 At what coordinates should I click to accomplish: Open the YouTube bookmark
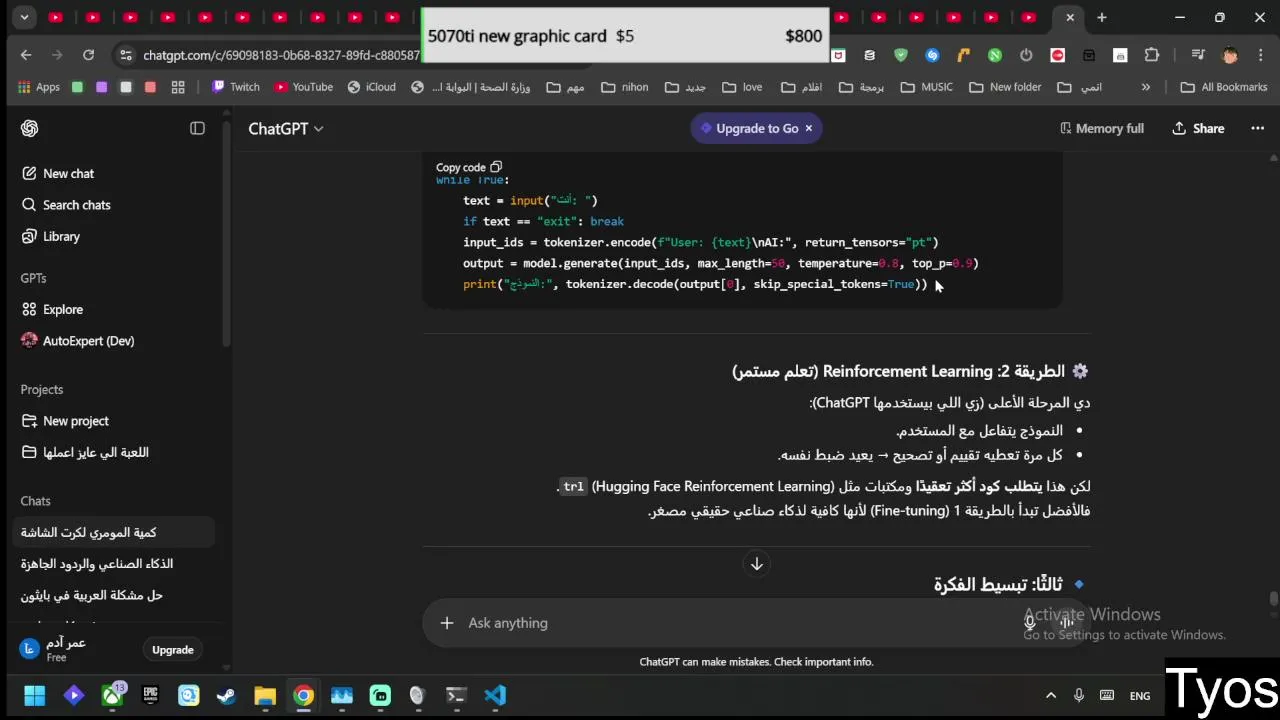(304, 87)
